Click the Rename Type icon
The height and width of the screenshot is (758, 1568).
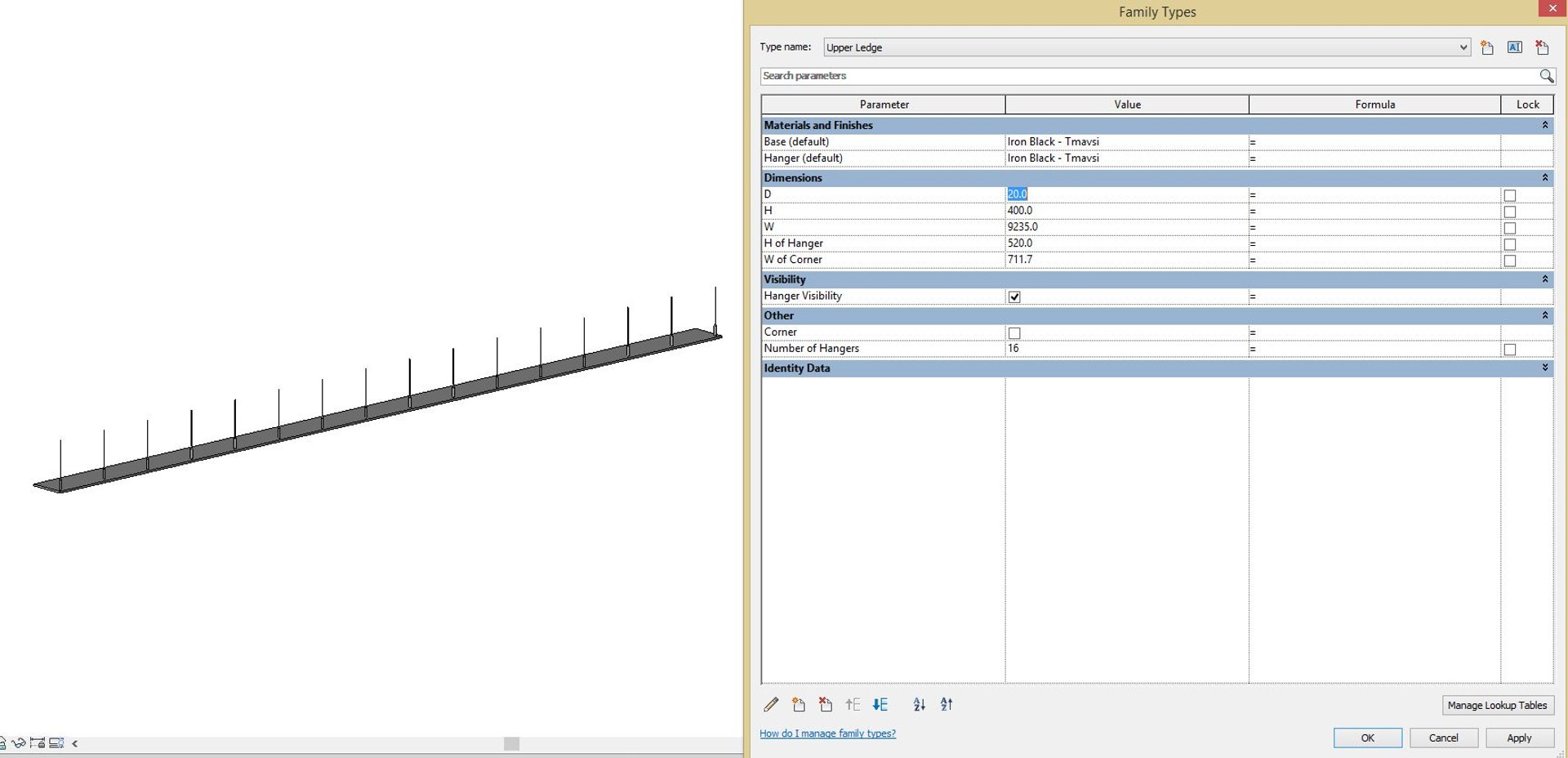point(1515,47)
